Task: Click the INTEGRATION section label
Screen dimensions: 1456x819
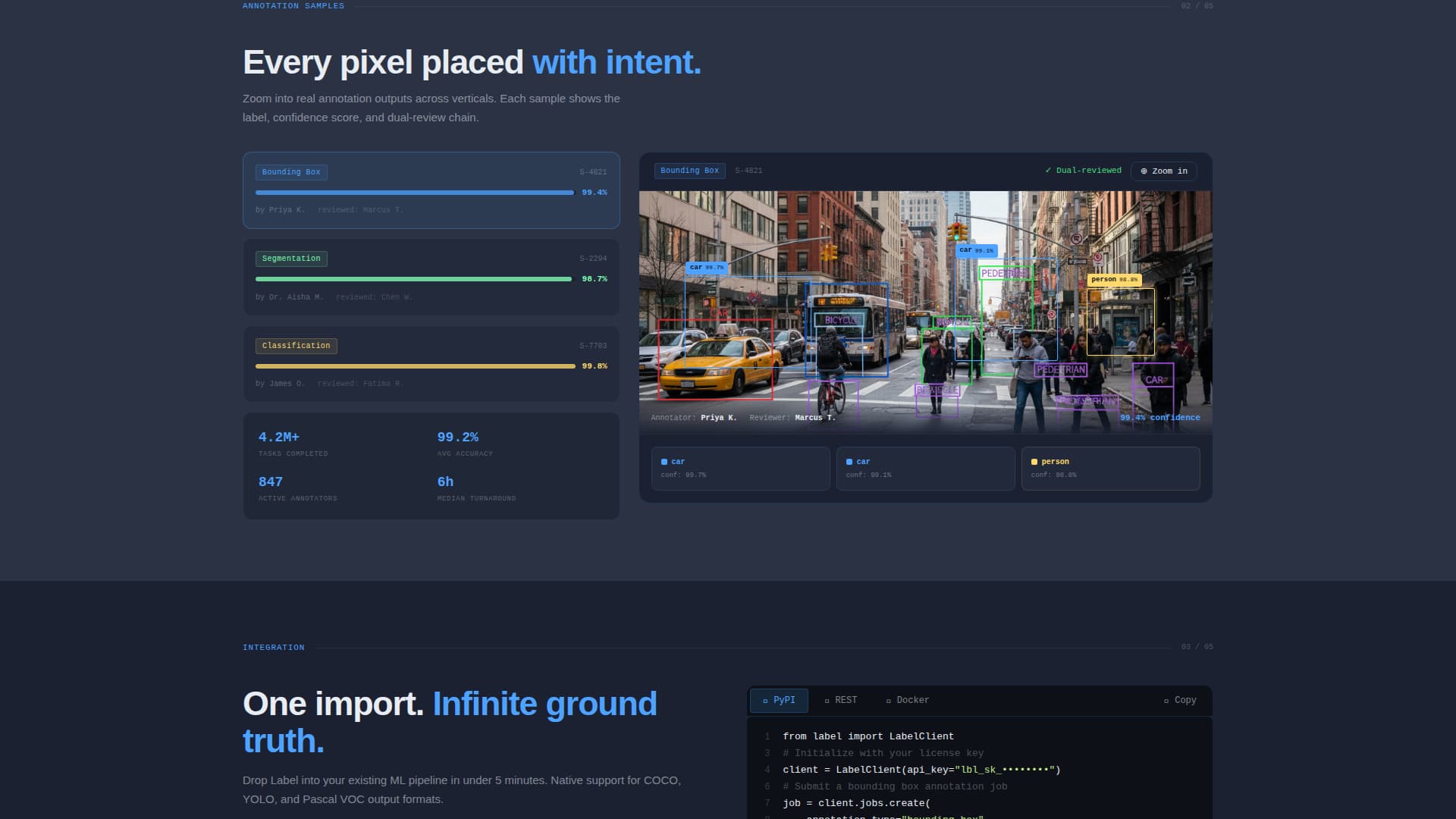Action: pos(274,648)
